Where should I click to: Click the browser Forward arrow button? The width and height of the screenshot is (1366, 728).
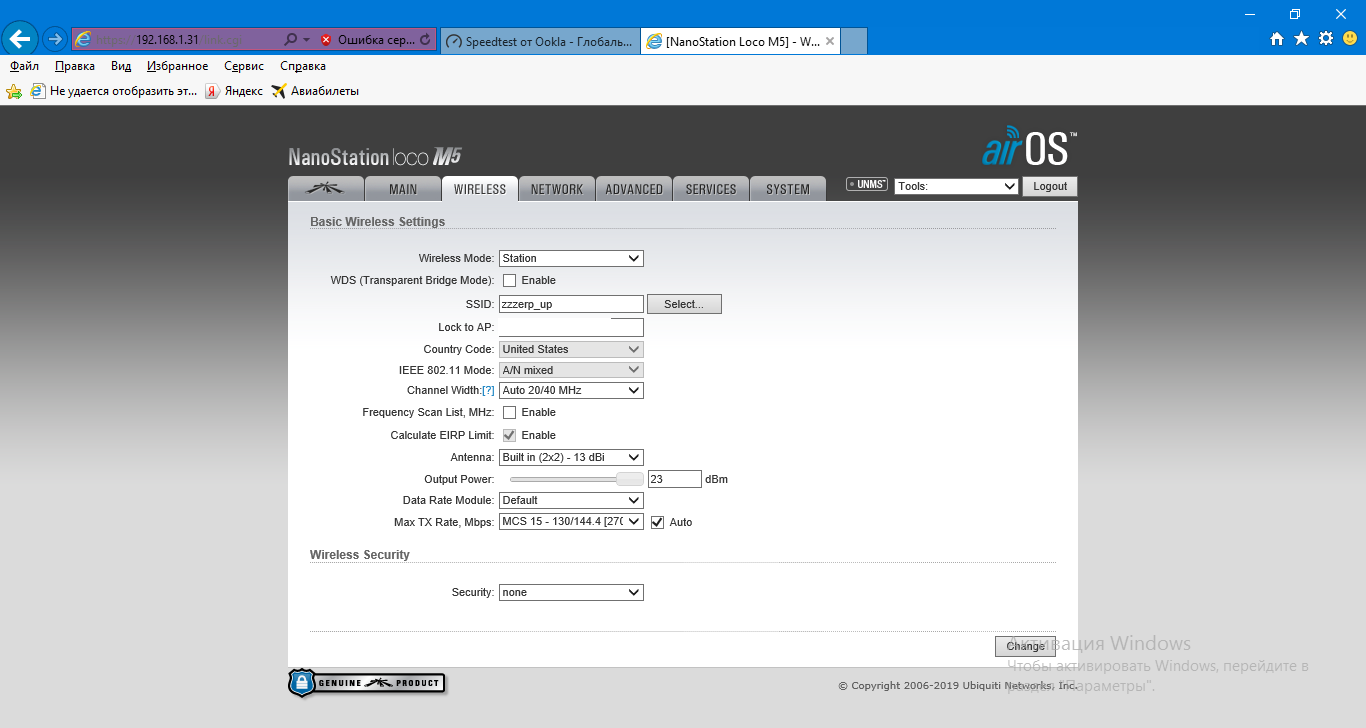point(55,40)
